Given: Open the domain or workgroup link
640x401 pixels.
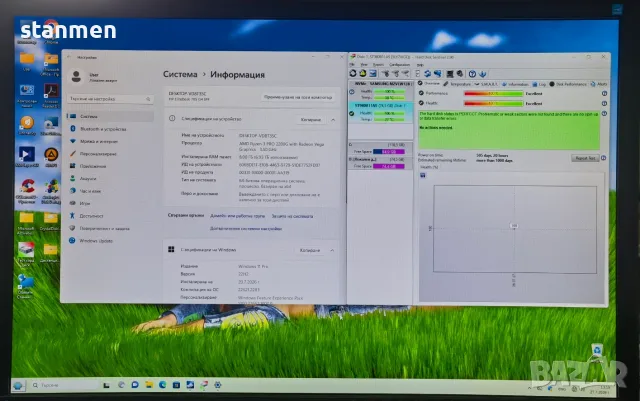Looking at the screenshot, I should click(237, 216).
